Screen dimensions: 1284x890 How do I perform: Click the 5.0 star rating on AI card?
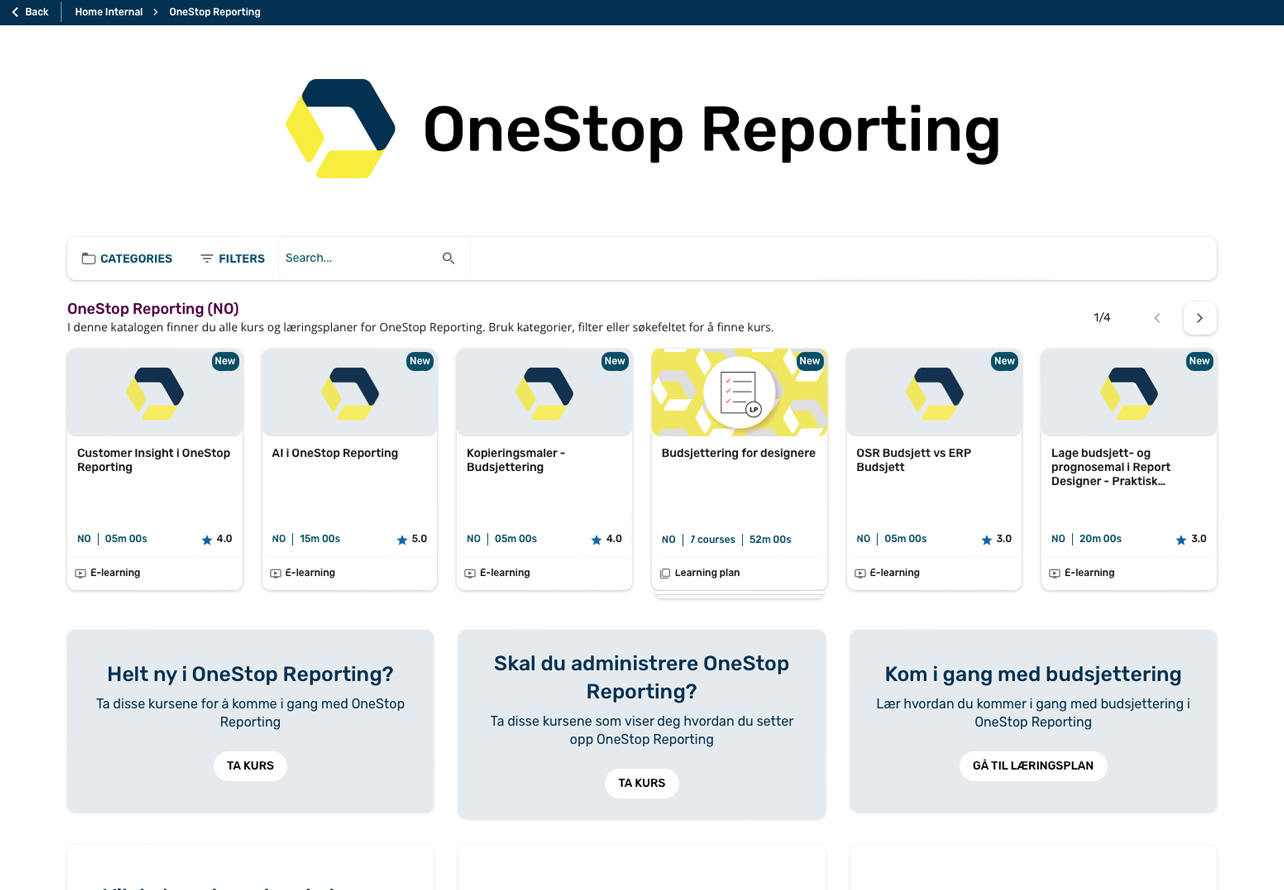click(x=412, y=539)
